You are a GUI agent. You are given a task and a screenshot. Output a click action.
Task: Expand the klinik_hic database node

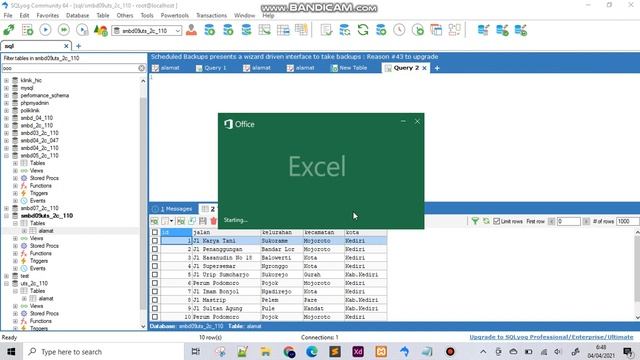(x=6, y=80)
